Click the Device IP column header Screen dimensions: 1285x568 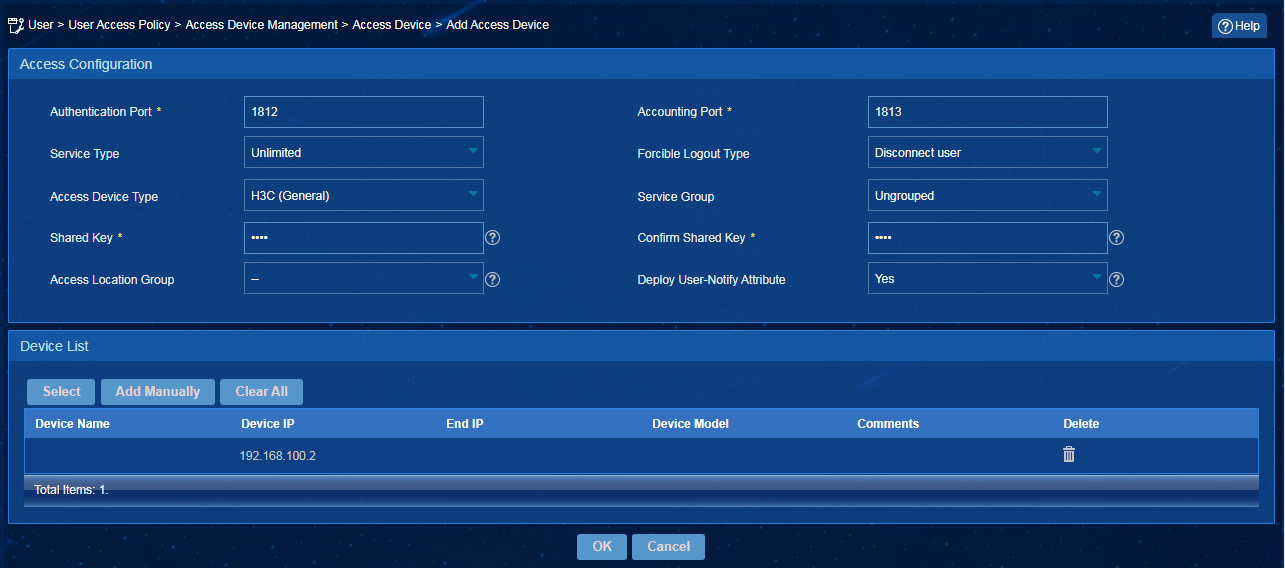(267, 424)
